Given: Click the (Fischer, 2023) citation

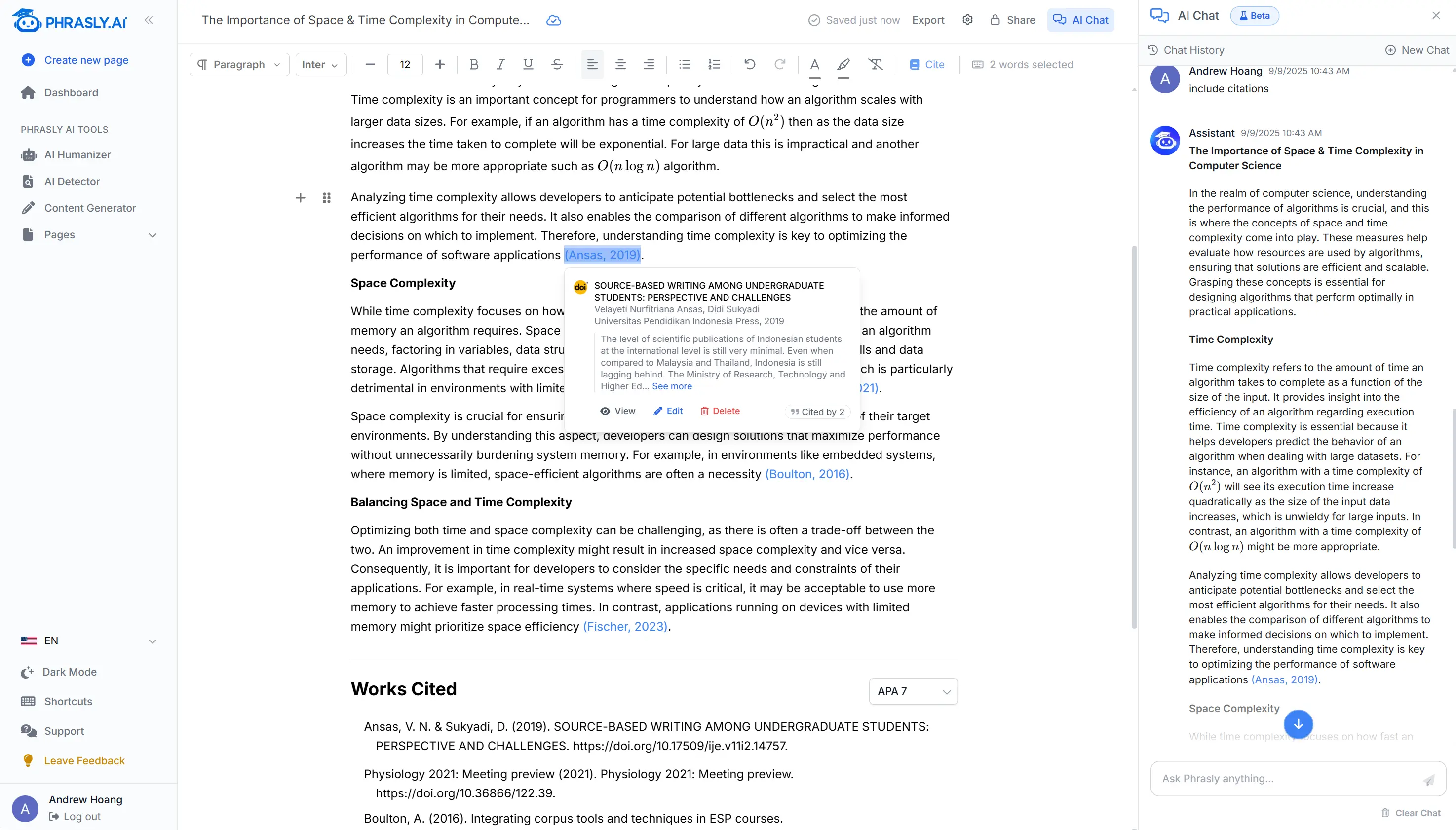Looking at the screenshot, I should (x=625, y=627).
